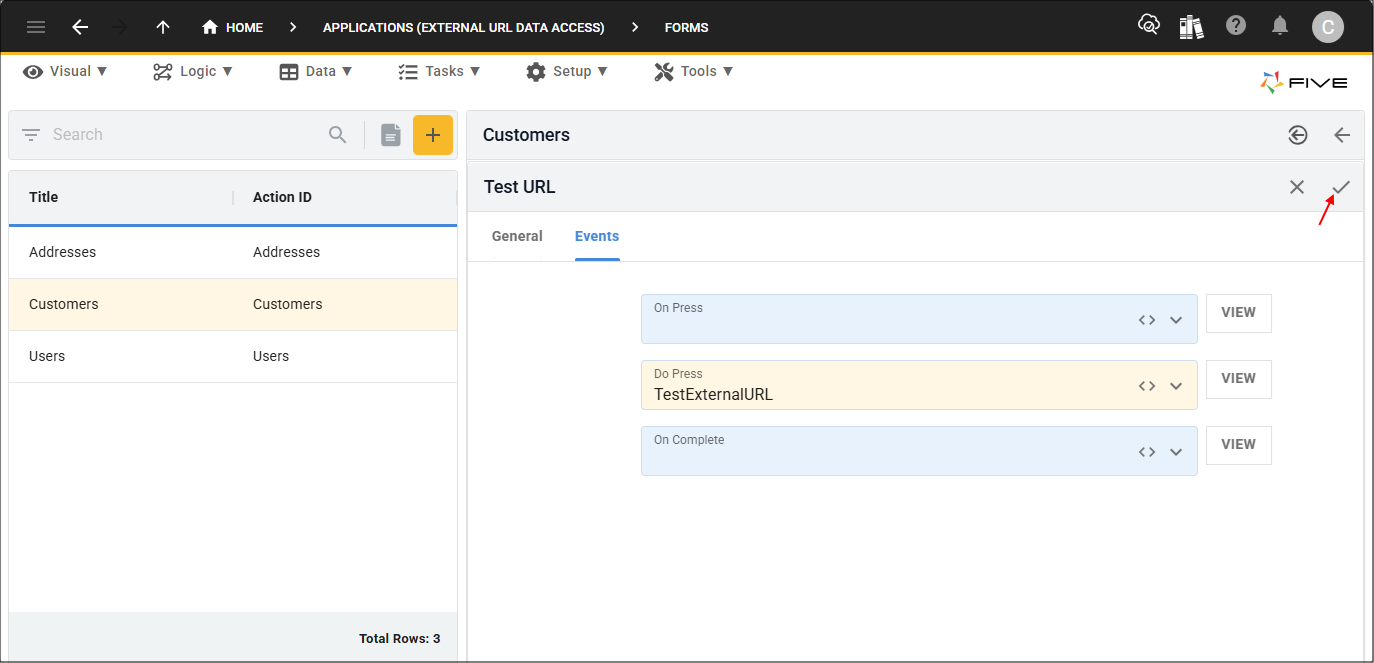
Task: Select the Addresses row in list
Action: 232,252
